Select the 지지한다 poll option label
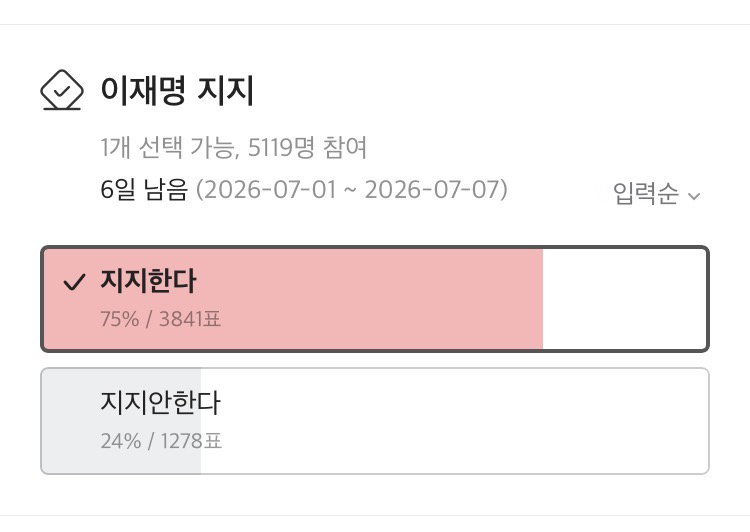Screen dimensions: 750x532 (x=148, y=280)
